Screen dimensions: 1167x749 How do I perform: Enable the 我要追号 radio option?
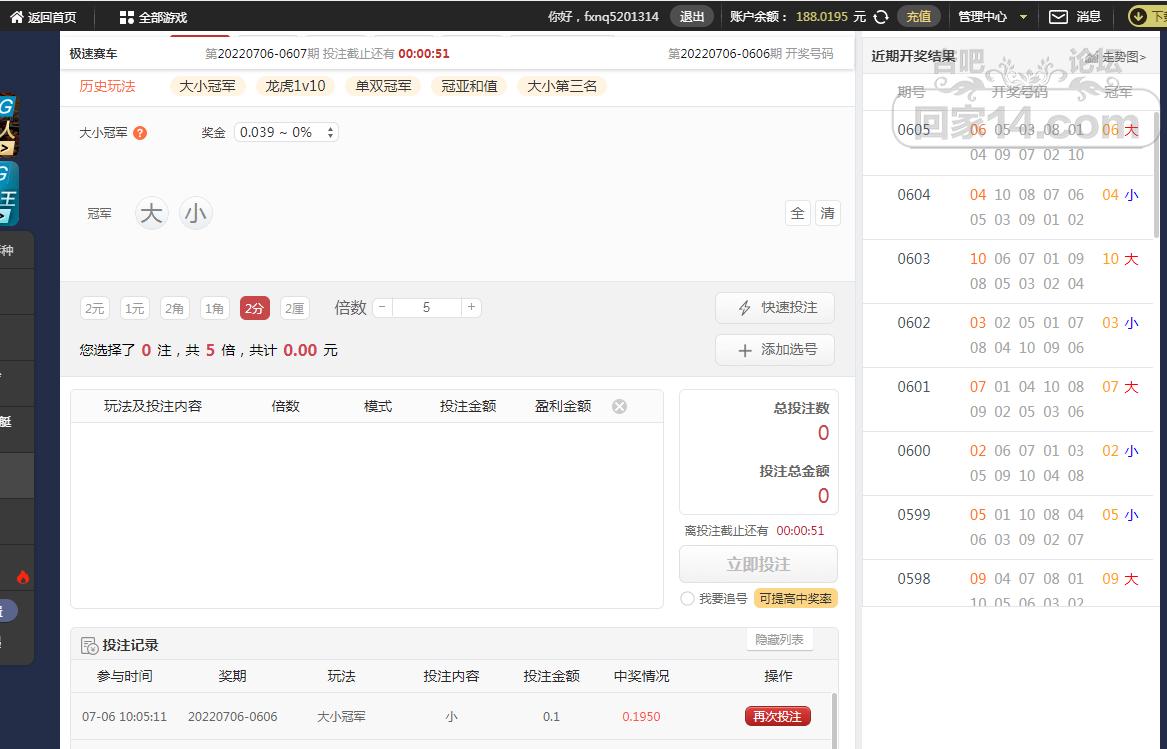tap(687, 598)
